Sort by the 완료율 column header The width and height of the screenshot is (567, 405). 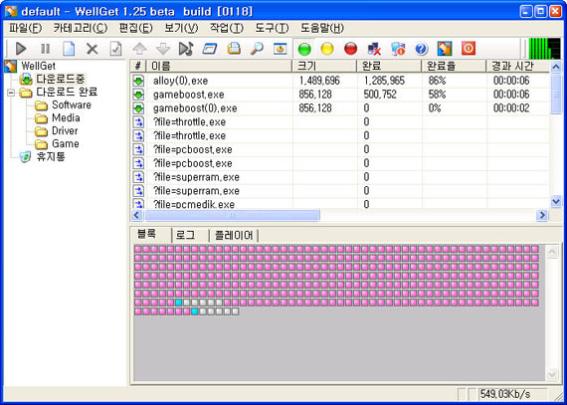[453, 66]
